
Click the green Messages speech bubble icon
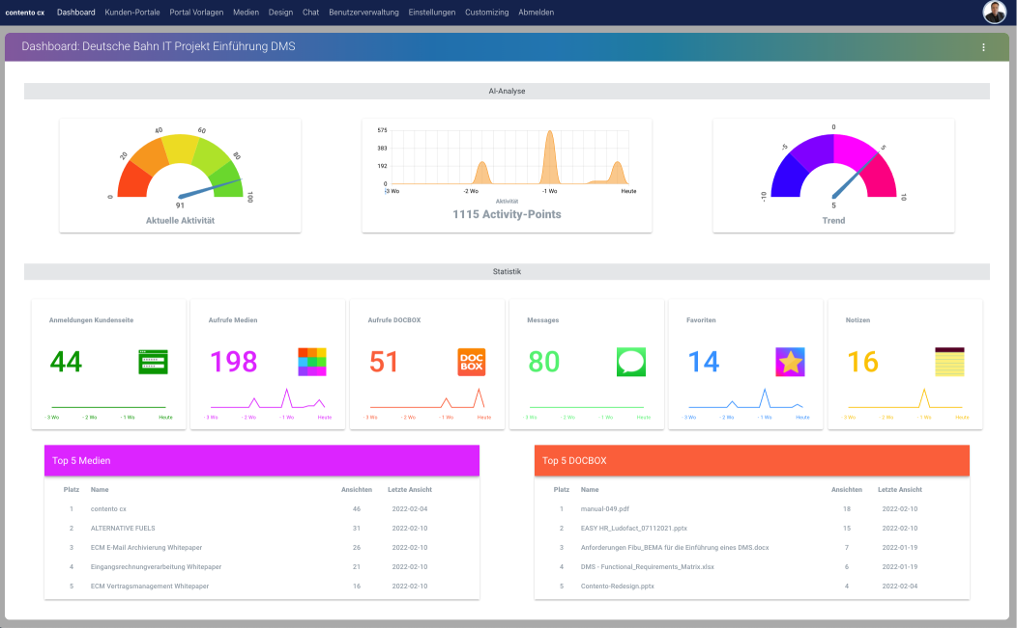pos(631,361)
